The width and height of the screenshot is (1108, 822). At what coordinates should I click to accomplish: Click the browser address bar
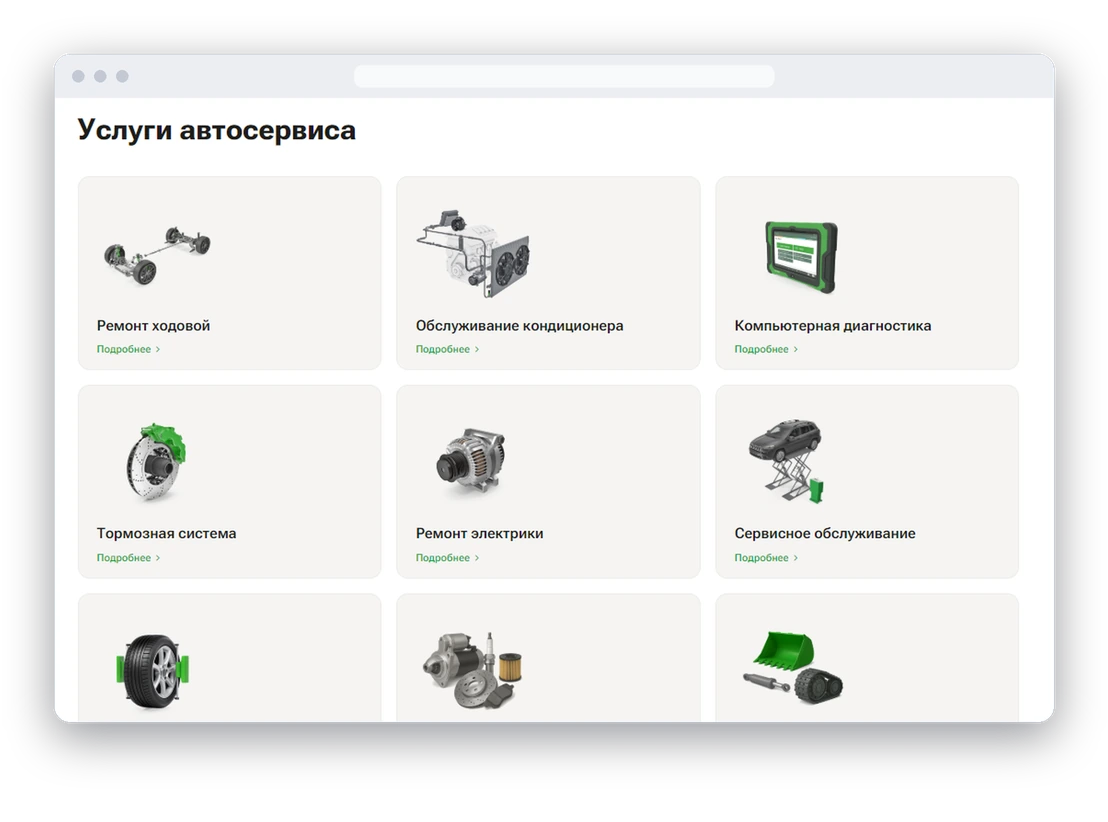tap(564, 76)
